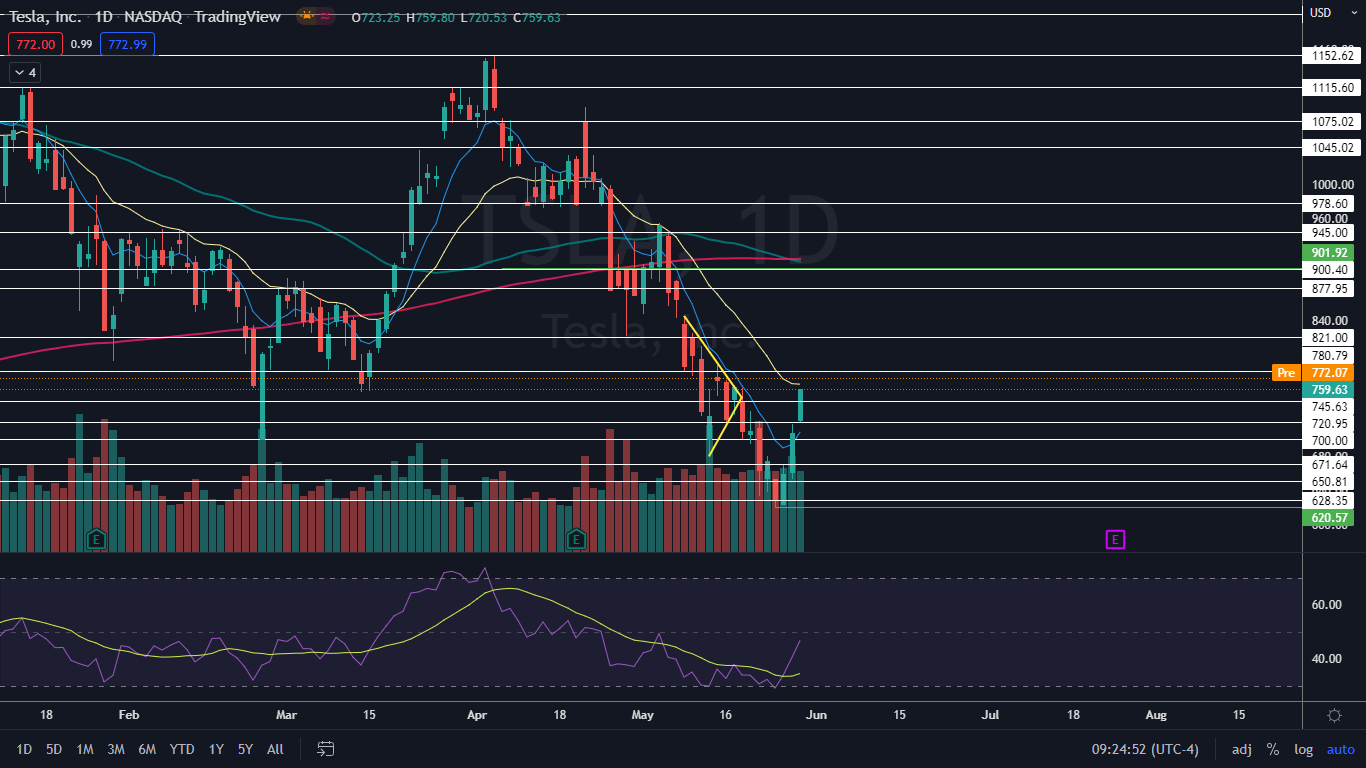Click the purple upcoming earnings marker
Screen dimensions: 1366x768
click(1115, 540)
